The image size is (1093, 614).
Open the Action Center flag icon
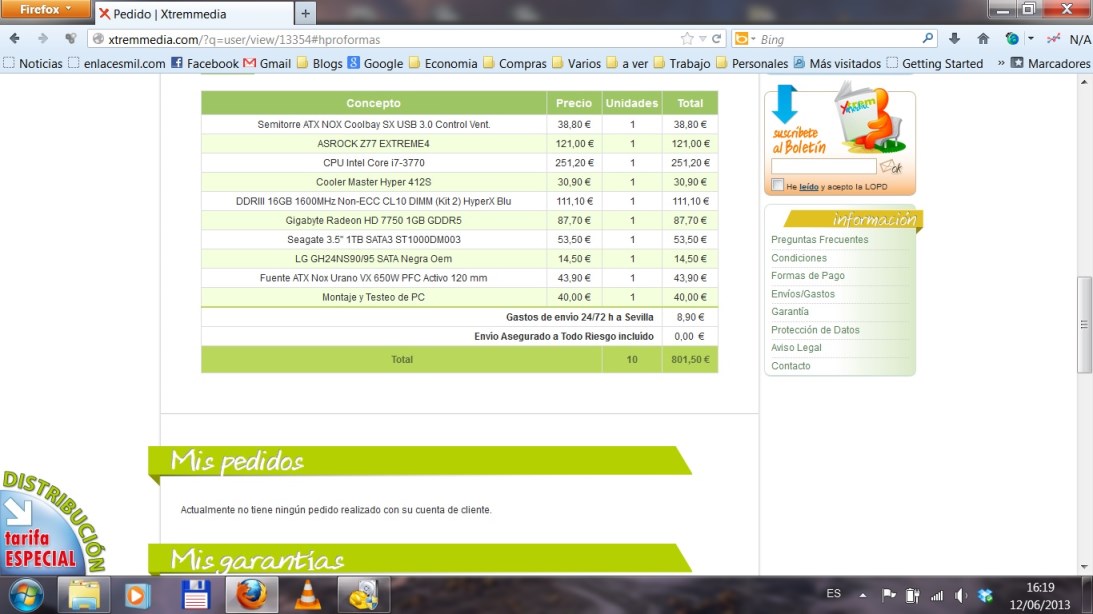click(889, 595)
